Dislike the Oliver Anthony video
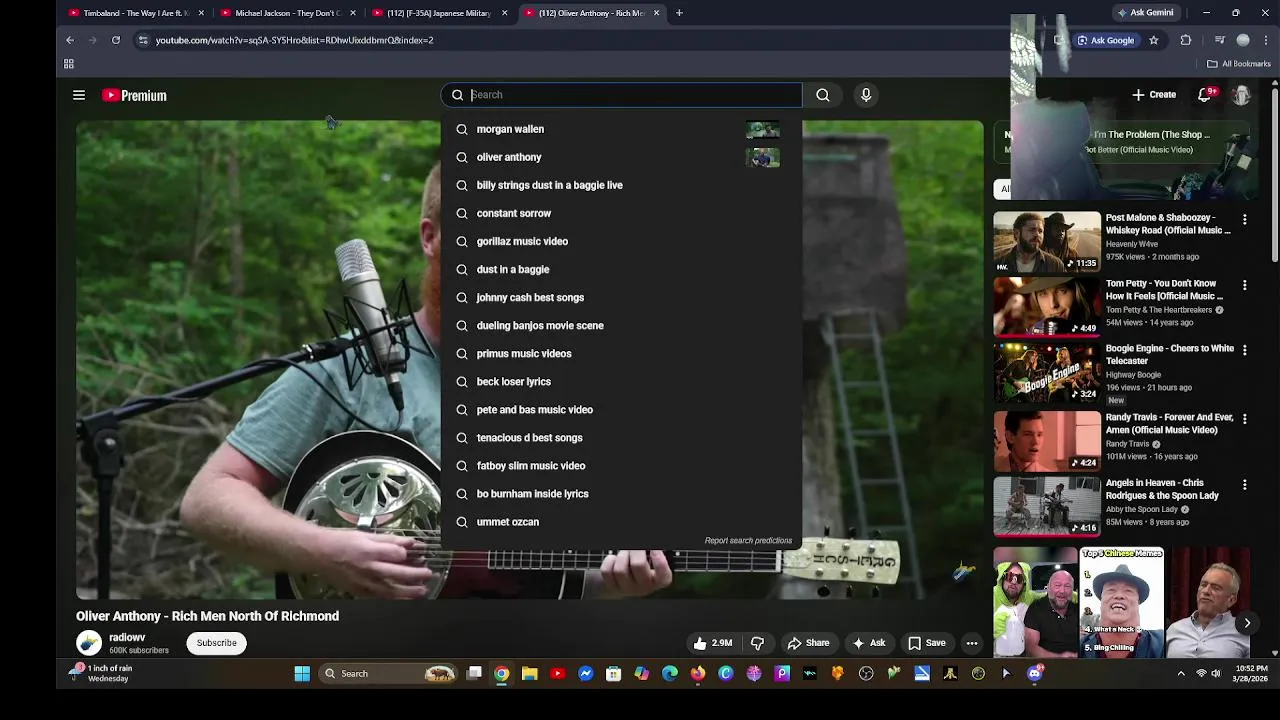The height and width of the screenshot is (720, 1280). tap(757, 643)
